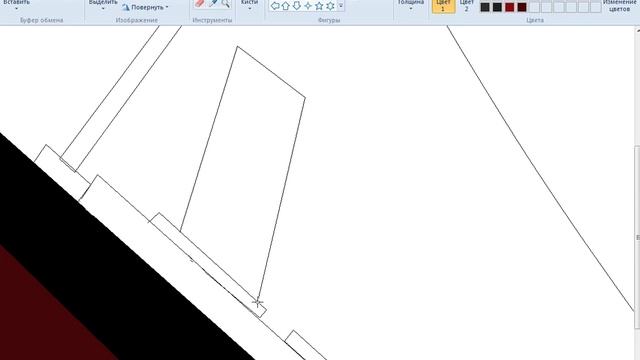Pick the left arrow shape
640x360 pixels.
pyautogui.click(x=275, y=6)
